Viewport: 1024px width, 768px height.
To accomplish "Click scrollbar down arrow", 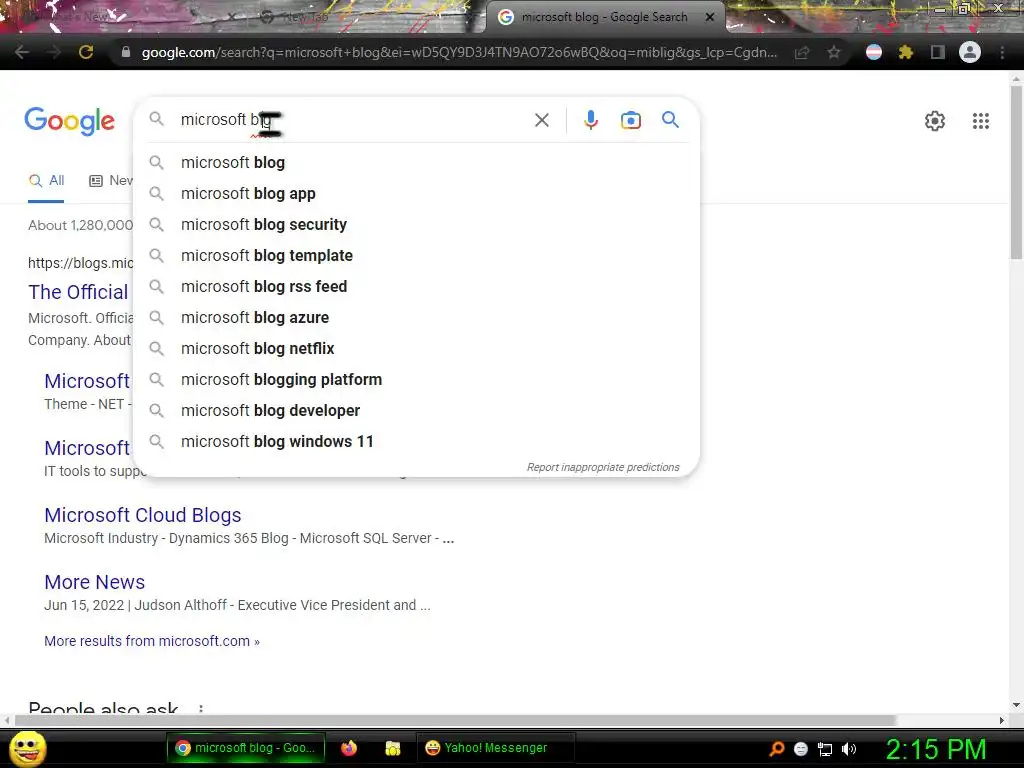I will click(1016, 705).
